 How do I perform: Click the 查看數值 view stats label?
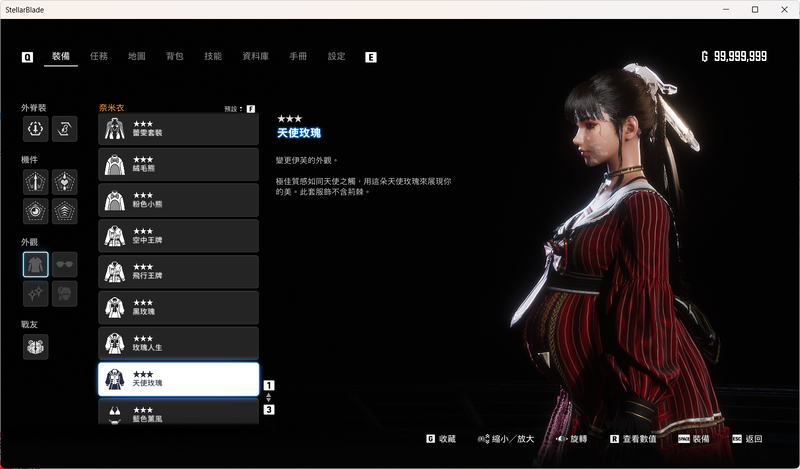click(x=639, y=439)
